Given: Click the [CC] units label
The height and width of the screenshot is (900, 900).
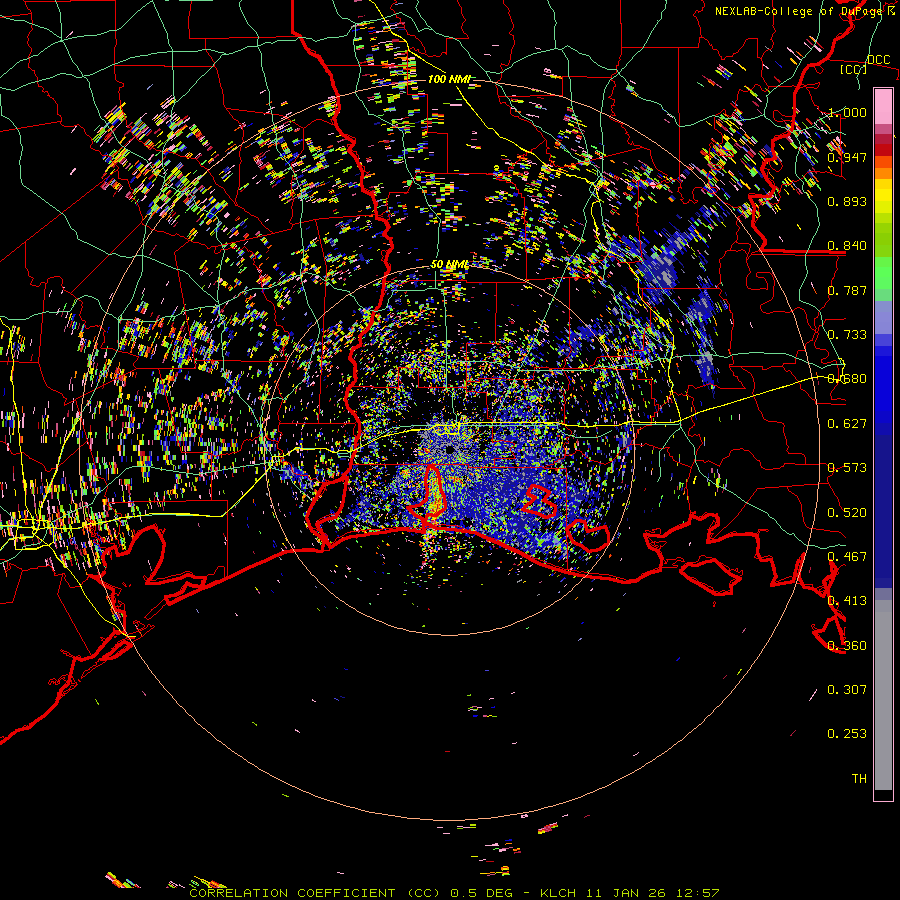Looking at the screenshot, I should point(853,69).
